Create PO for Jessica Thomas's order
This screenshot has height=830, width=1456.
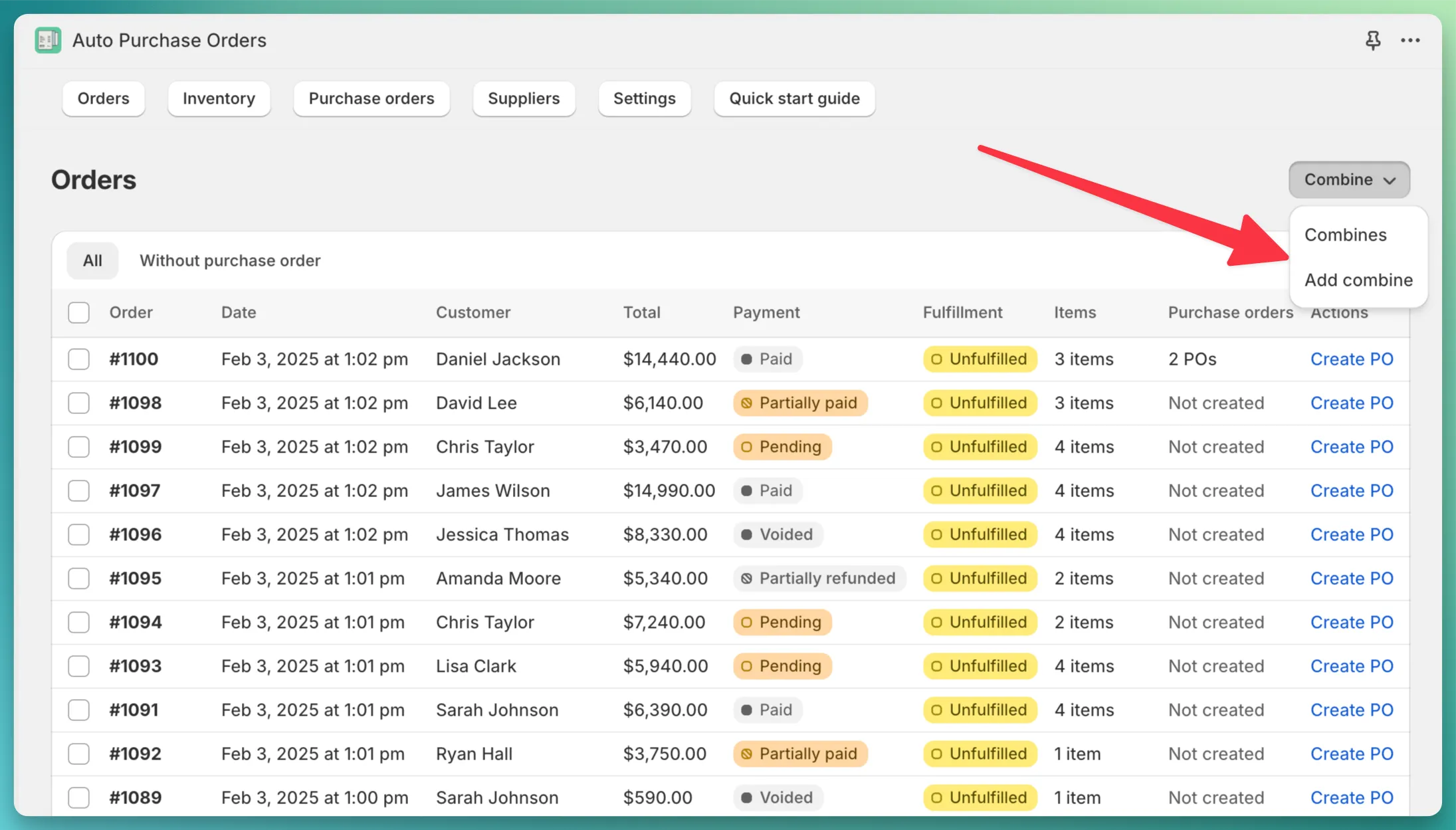point(1352,534)
